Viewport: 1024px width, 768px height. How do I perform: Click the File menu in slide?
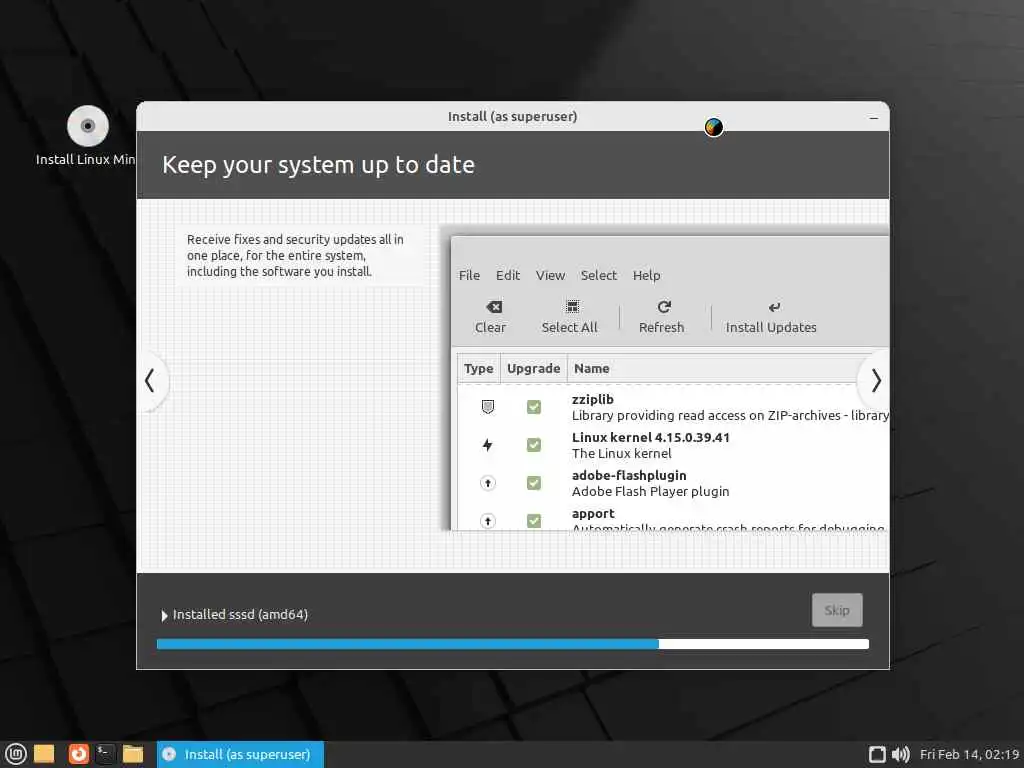[x=469, y=276]
